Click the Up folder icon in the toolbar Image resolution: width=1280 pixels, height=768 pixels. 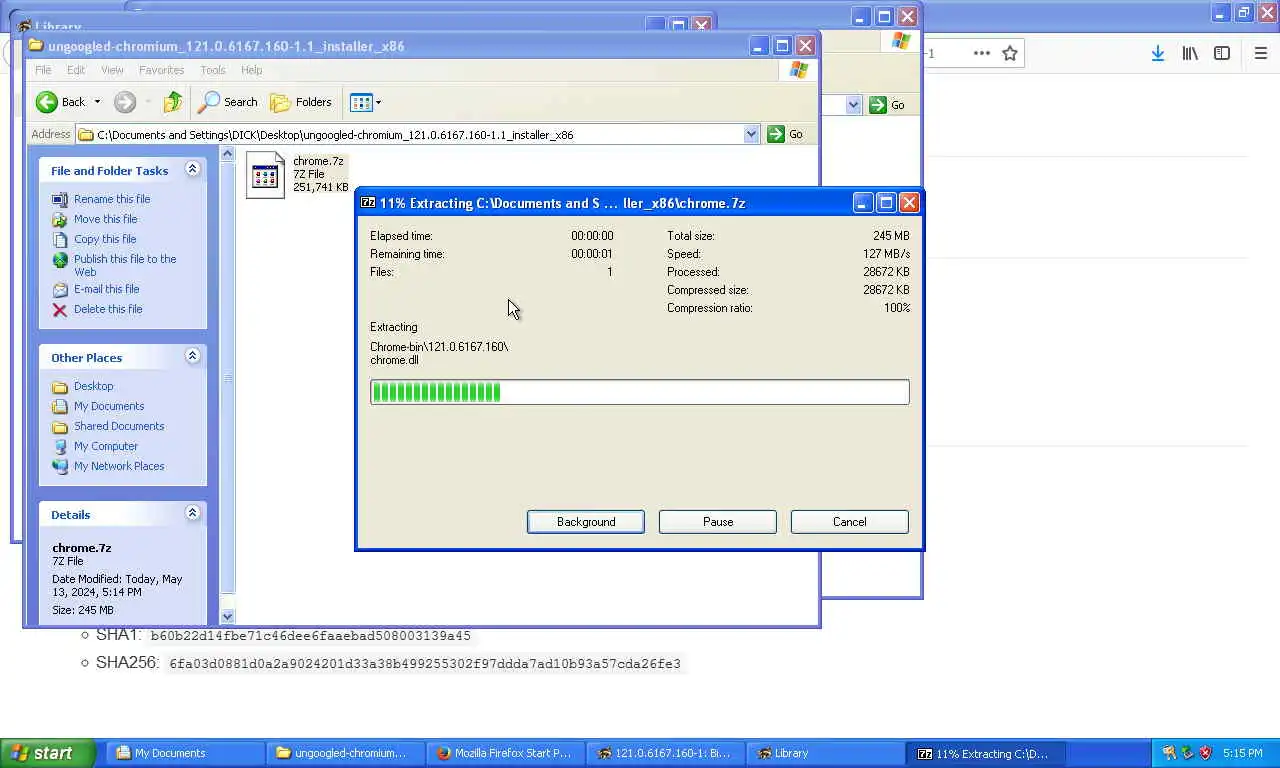click(172, 102)
